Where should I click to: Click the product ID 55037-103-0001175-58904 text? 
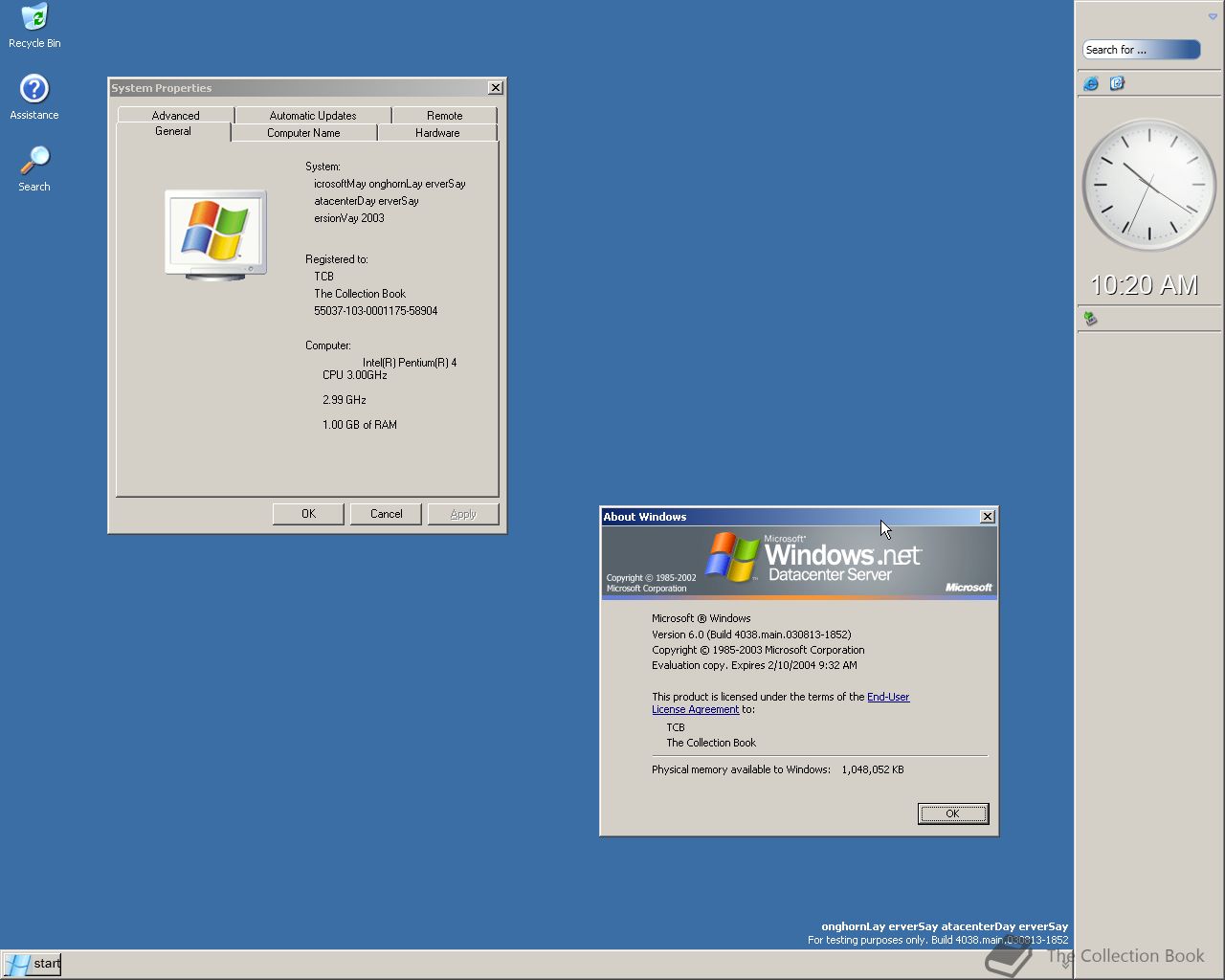pos(375,311)
